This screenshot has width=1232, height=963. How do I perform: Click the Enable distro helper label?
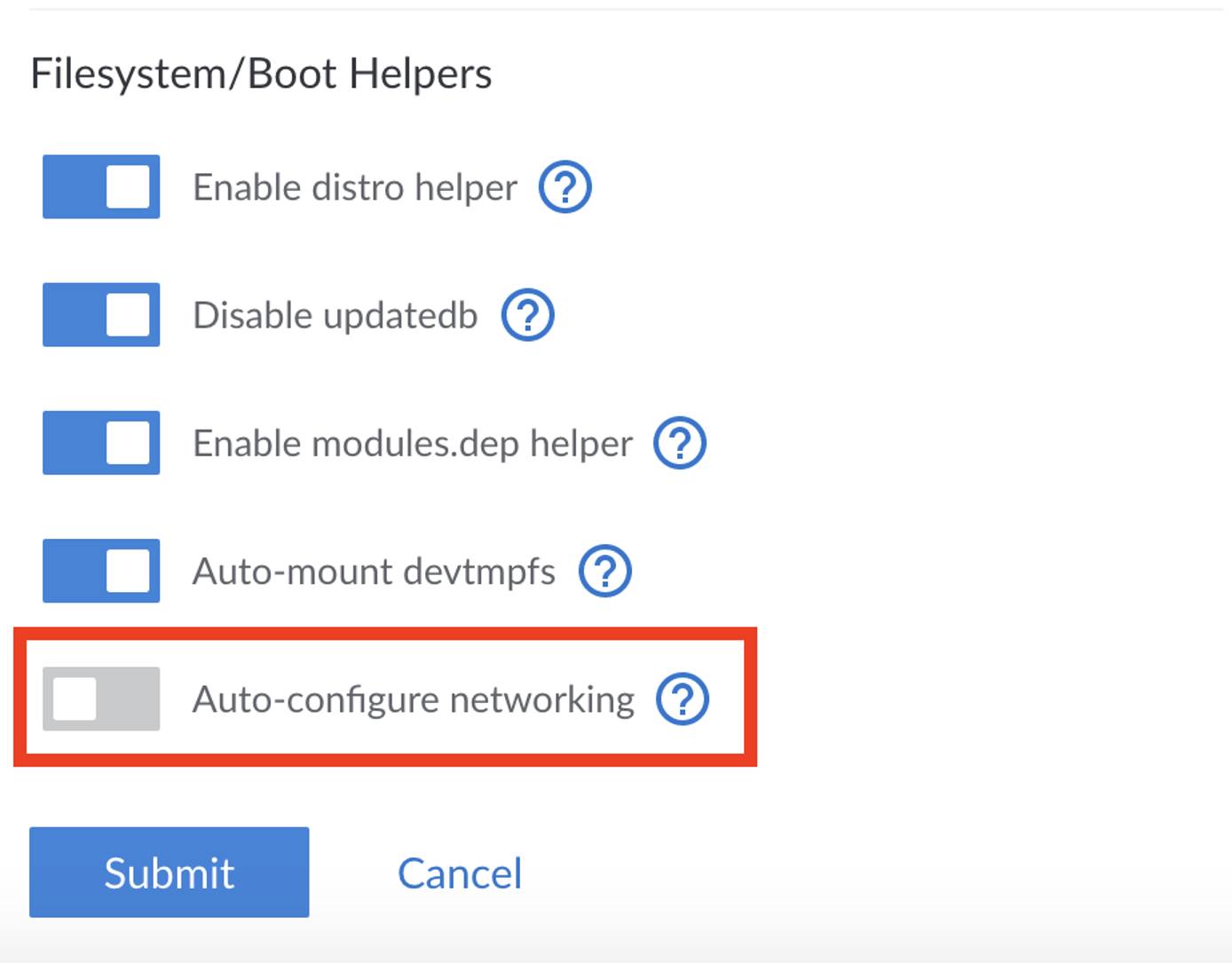[x=355, y=186]
